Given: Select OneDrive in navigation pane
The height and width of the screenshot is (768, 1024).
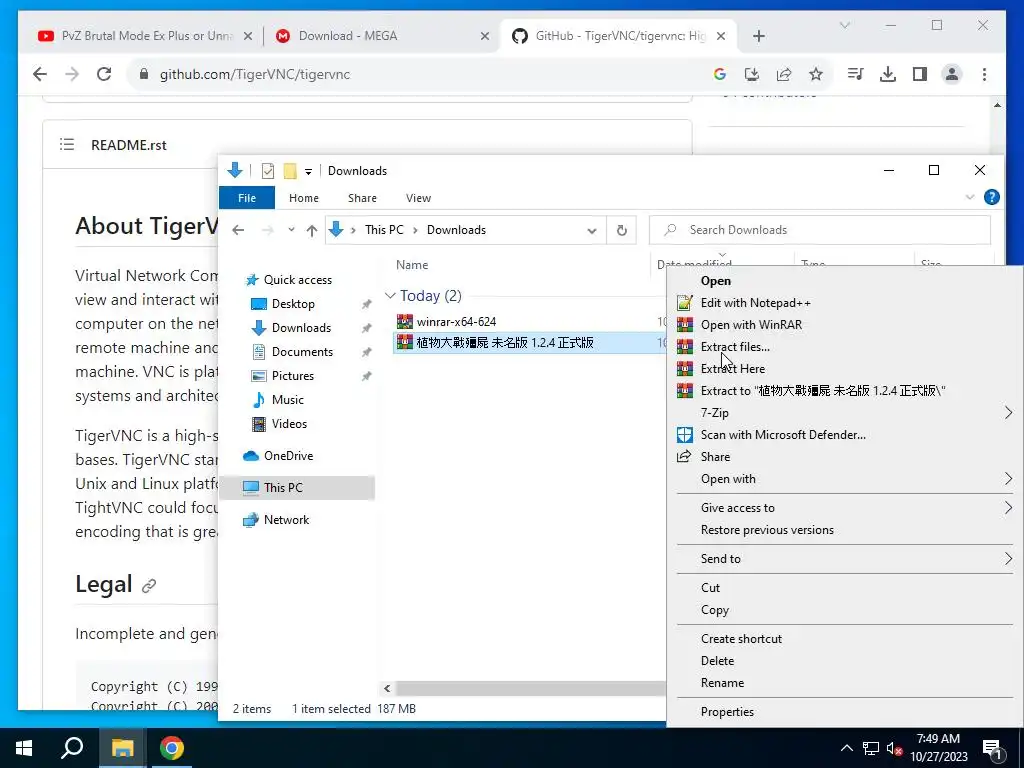Looking at the screenshot, I should click(x=288, y=456).
